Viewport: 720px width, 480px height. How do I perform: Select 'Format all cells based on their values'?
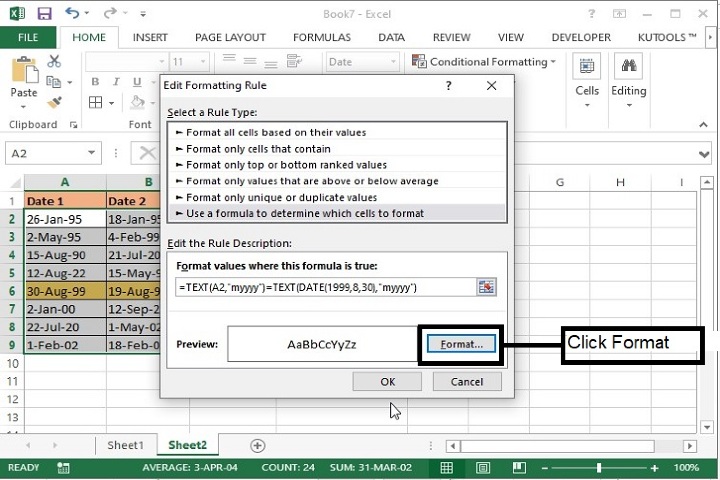pos(337,132)
